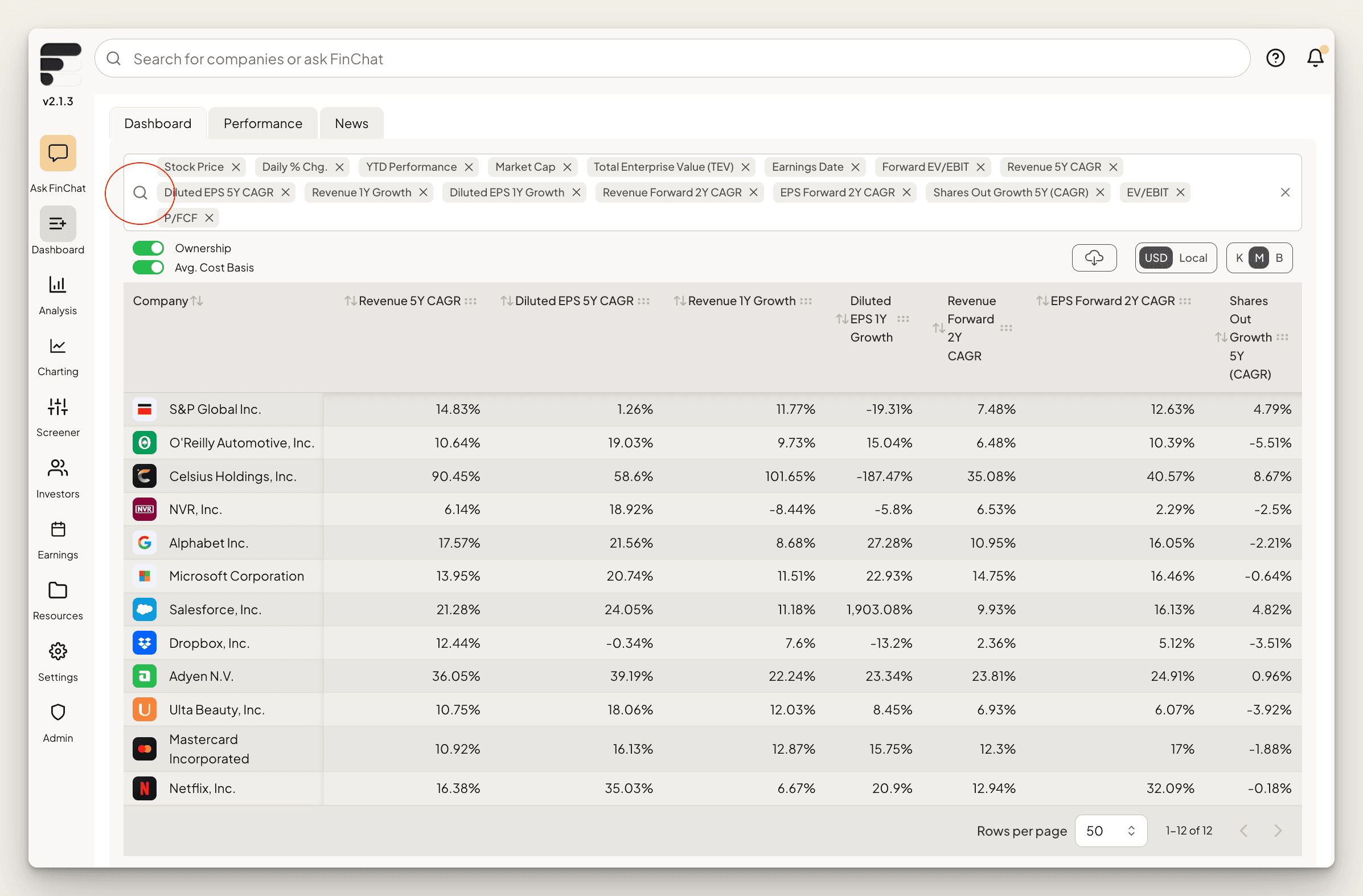Remove the EV/EBIT chip

pyautogui.click(x=1181, y=192)
